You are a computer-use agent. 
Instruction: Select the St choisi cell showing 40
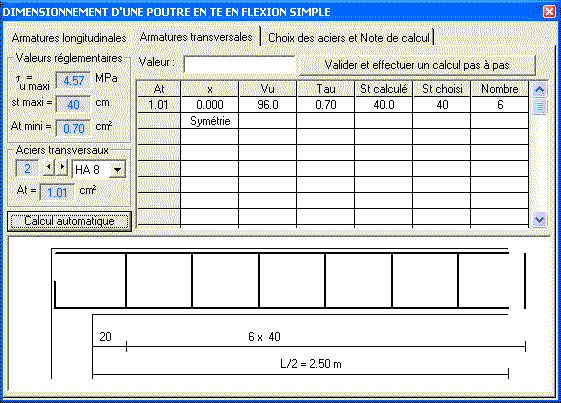(x=442, y=105)
